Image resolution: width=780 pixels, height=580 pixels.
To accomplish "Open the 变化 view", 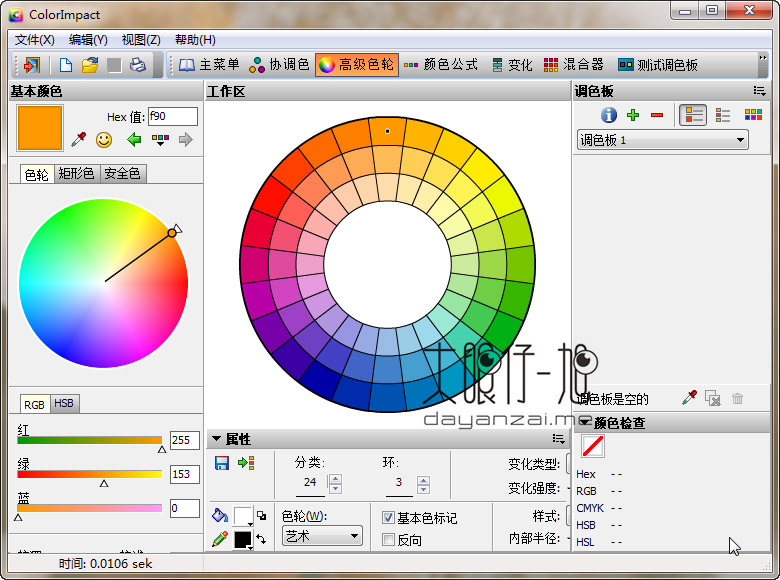I will 512,65.
